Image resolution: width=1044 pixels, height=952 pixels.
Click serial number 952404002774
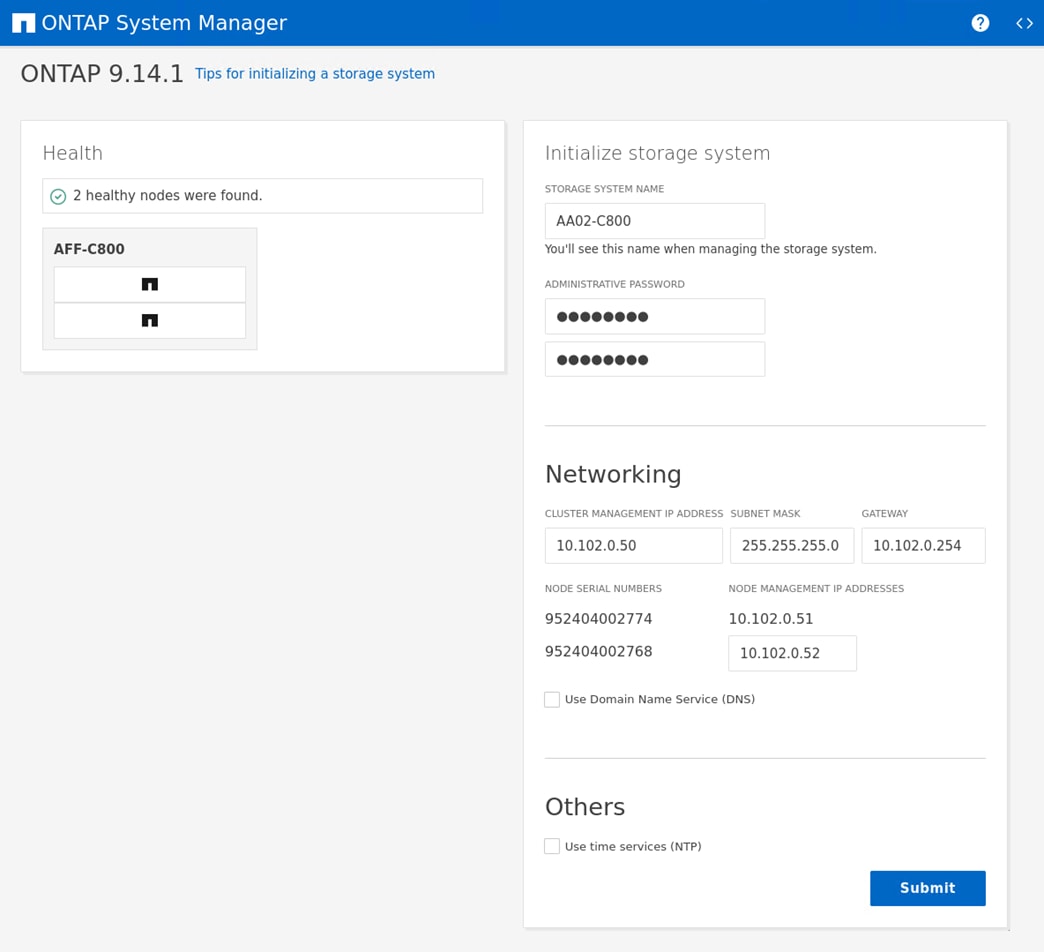(x=598, y=618)
